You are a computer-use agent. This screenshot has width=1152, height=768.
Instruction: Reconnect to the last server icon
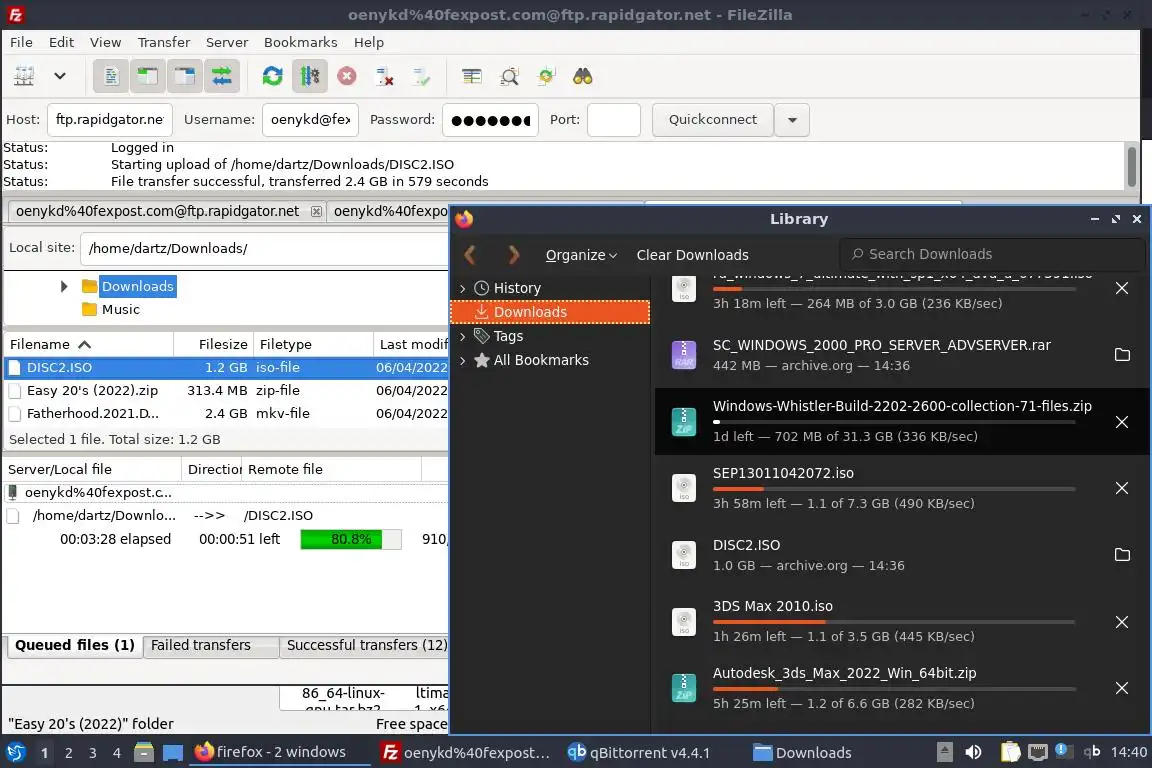point(421,76)
